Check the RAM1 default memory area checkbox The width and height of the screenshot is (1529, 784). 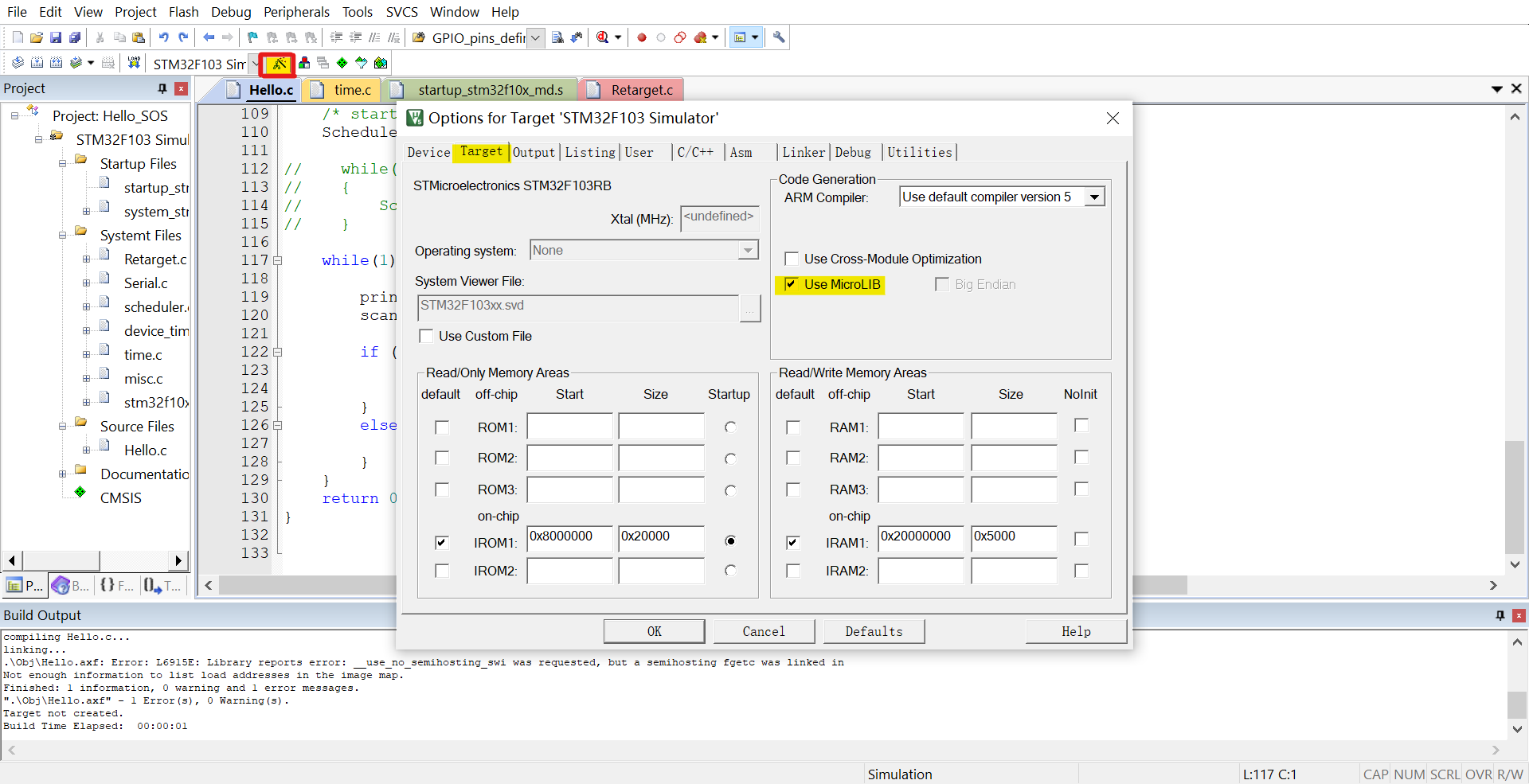tap(793, 427)
